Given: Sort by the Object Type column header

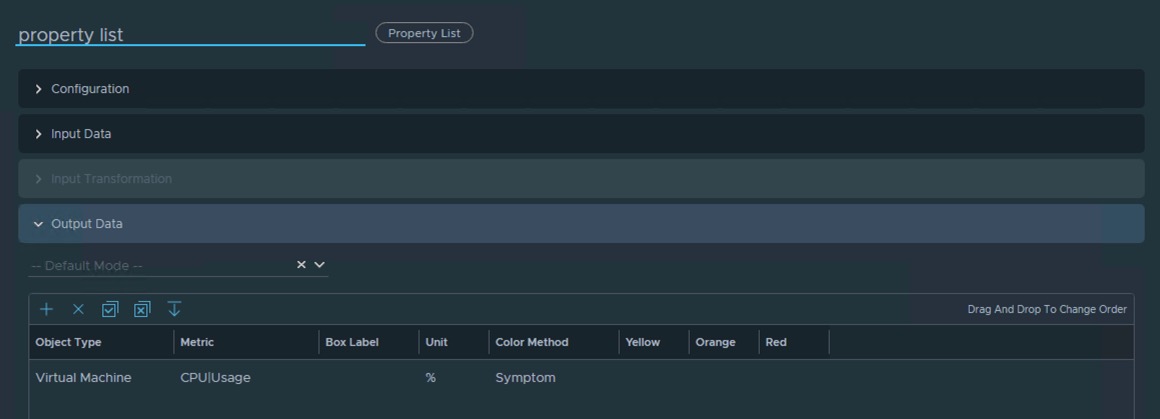Looking at the screenshot, I should [68, 342].
